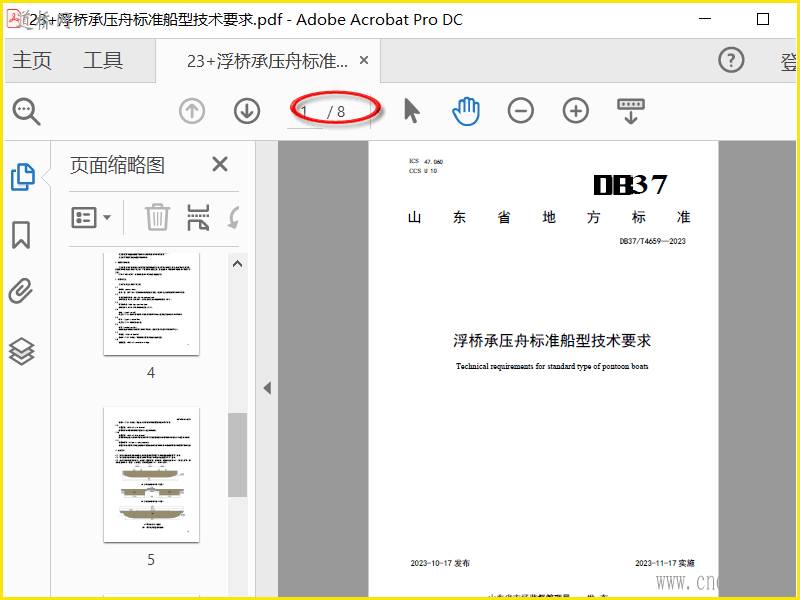
Task: Open the help question mark icon
Action: pos(731,60)
